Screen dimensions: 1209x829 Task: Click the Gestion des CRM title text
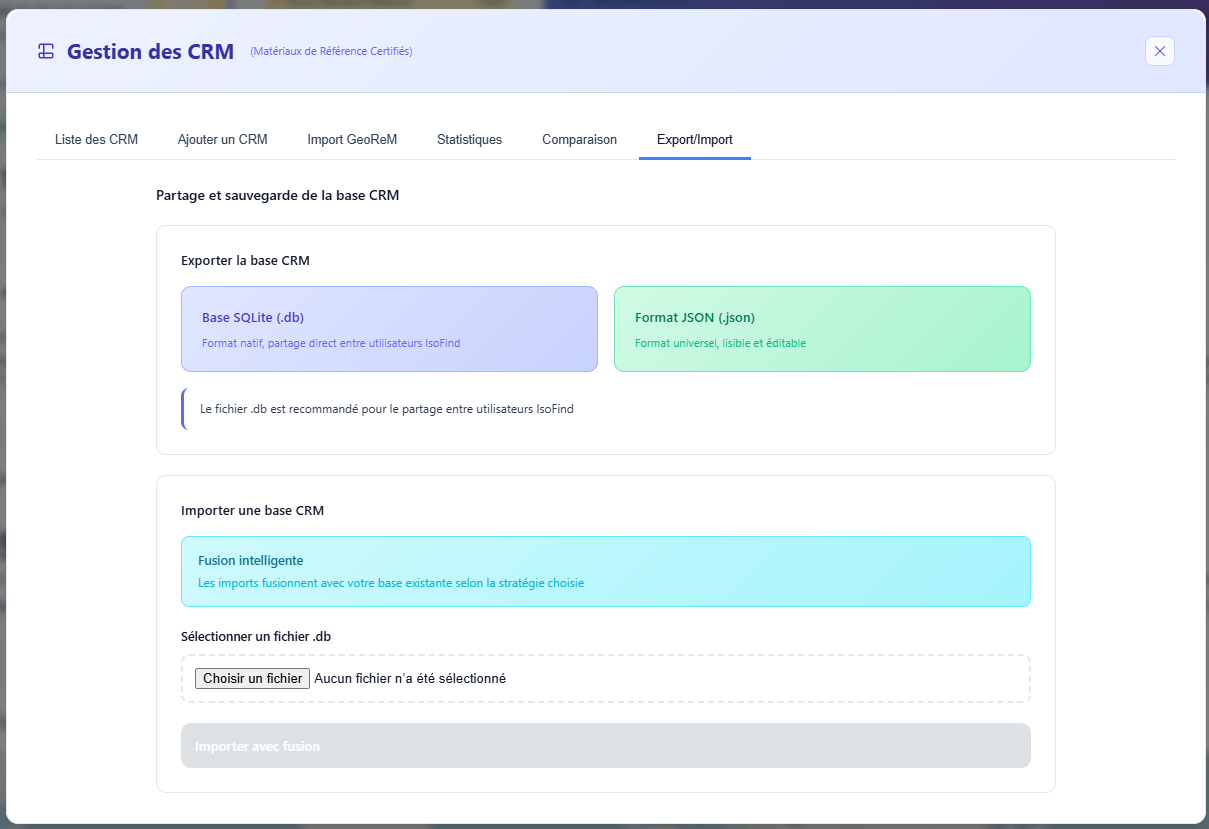148,51
